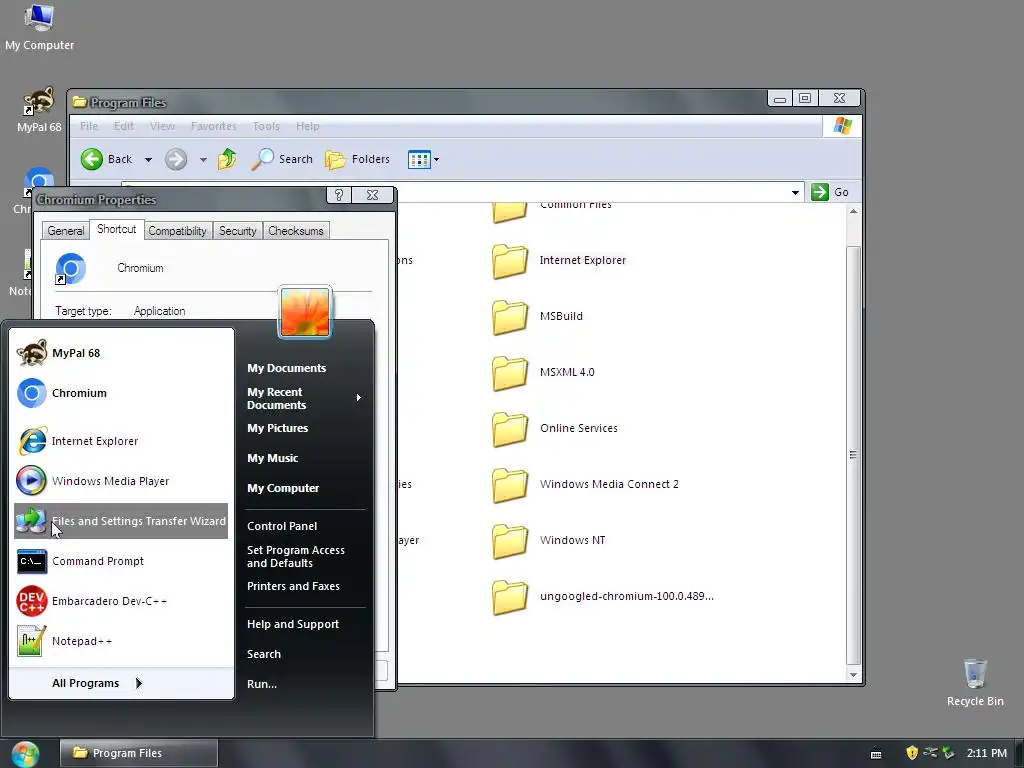This screenshot has height=768, width=1024.
Task: Open My Music from the Start menu
Action: [x=272, y=458]
